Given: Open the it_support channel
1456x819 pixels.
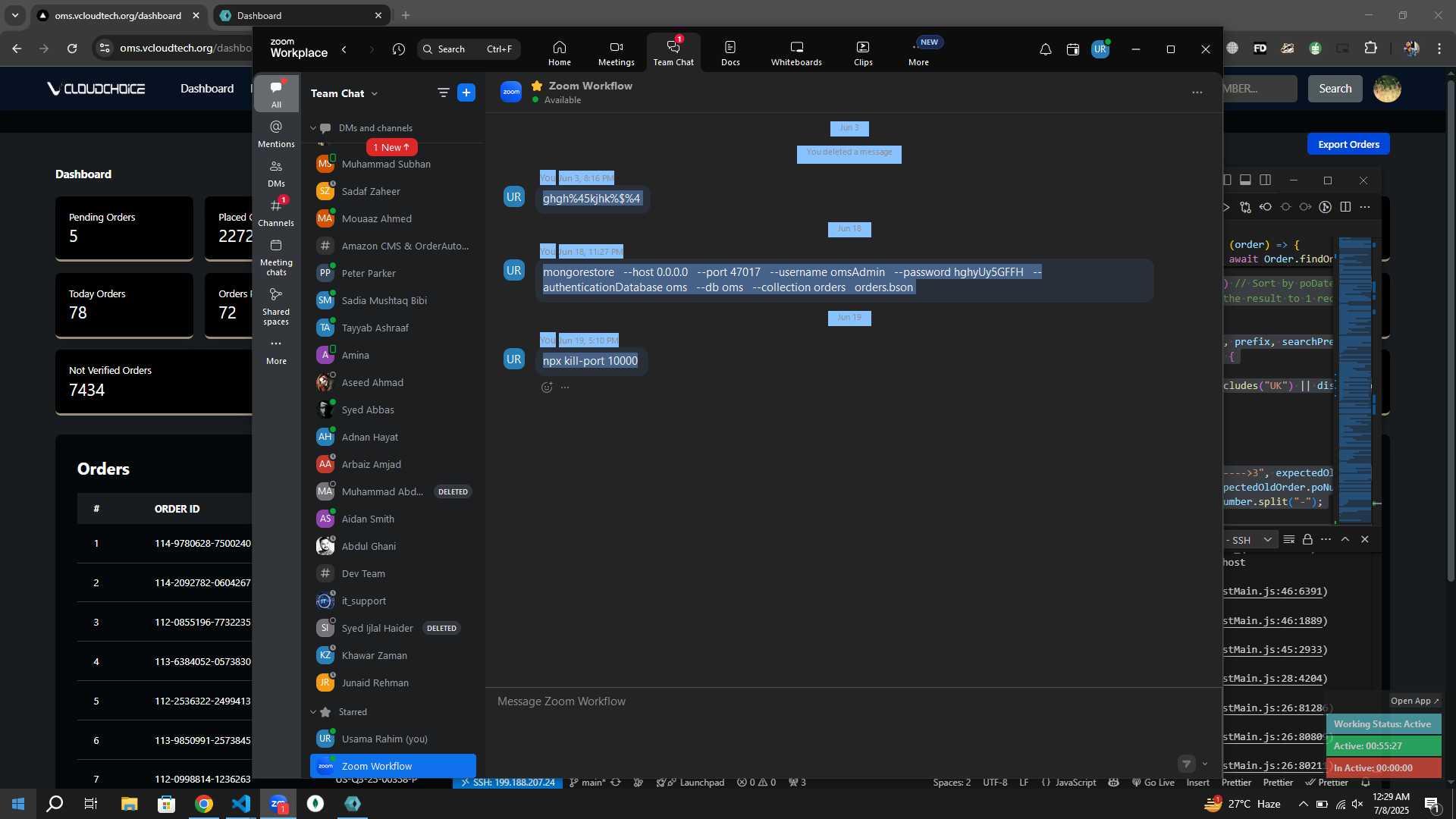Looking at the screenshot, I should [x=393, y=601].
